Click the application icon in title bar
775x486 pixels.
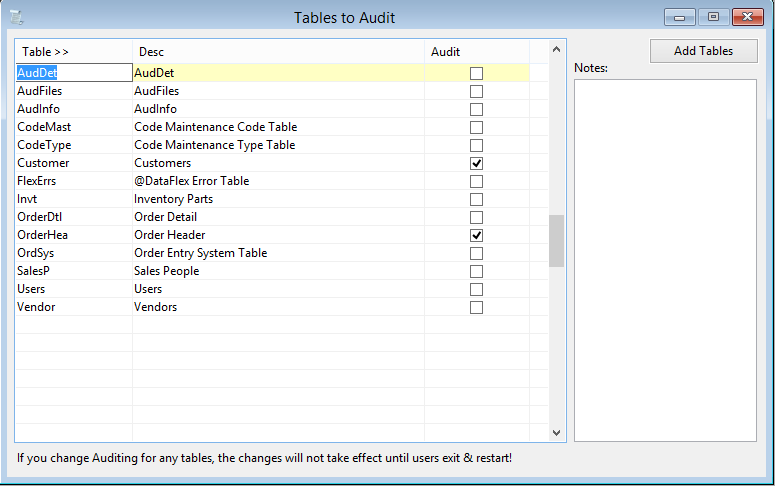coord(16,17)
